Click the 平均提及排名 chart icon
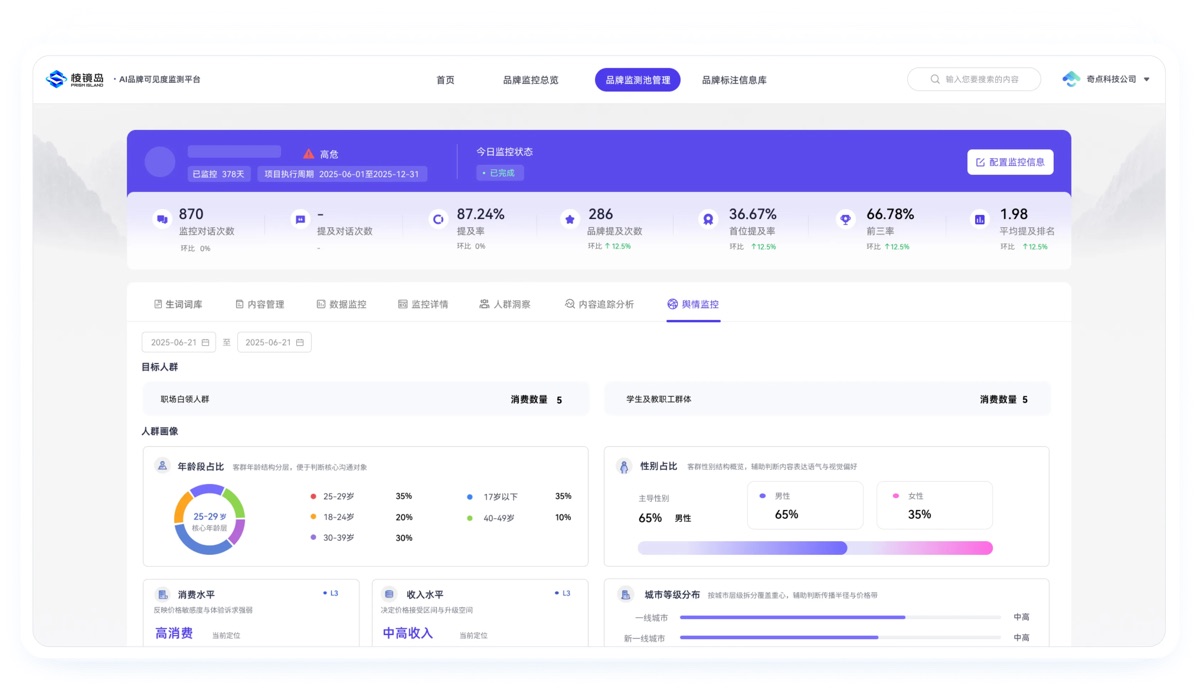Screen dimensions: 1200x689 [x=979, y=219]
